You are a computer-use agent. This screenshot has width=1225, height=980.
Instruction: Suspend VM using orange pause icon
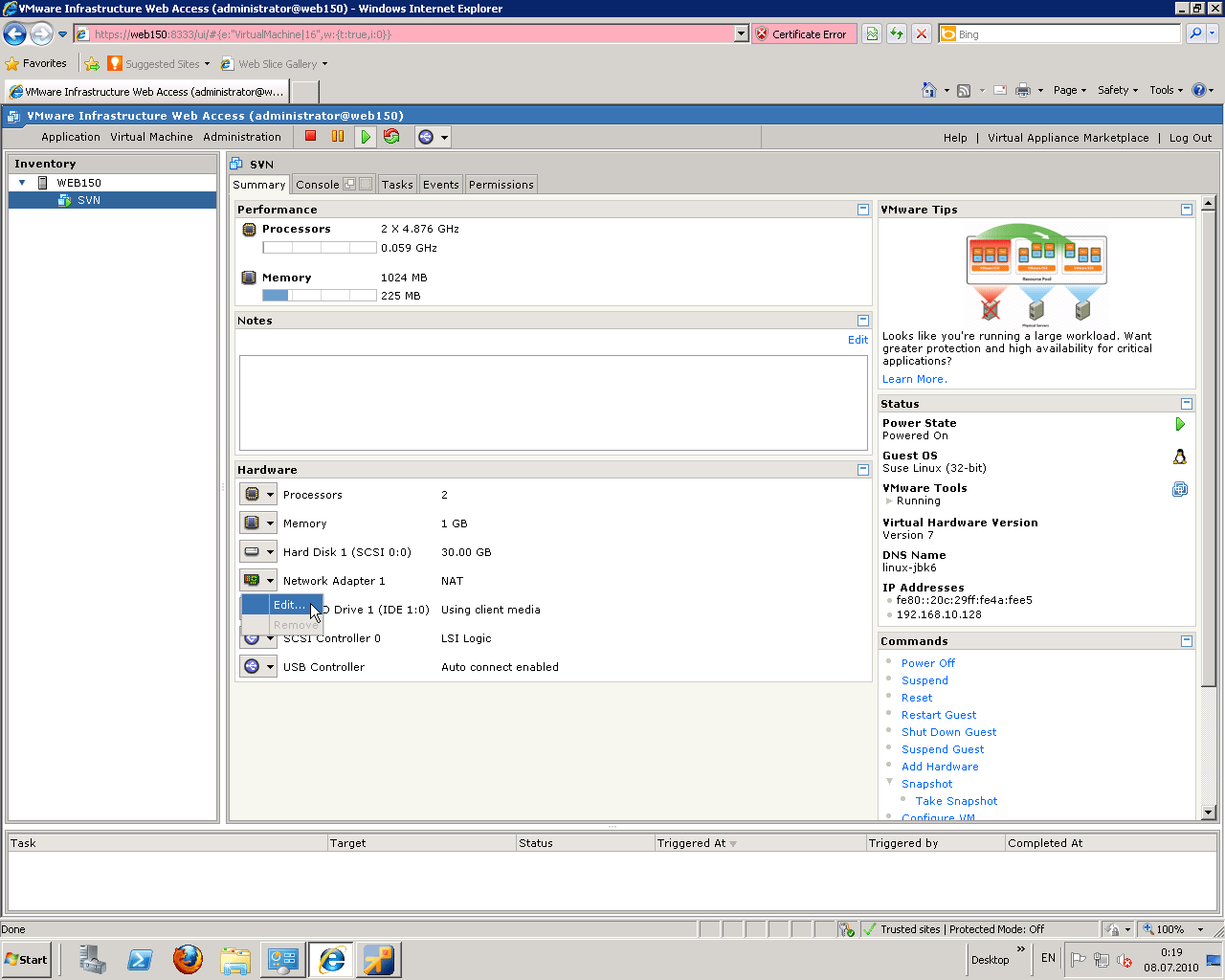338,136
